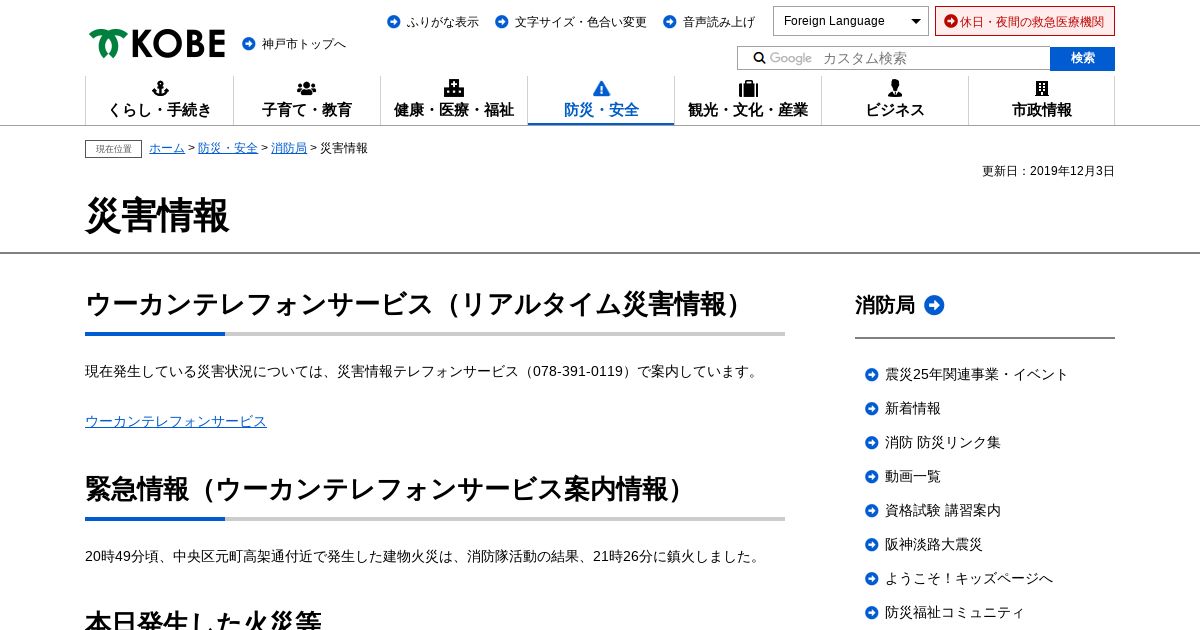Click warning triangle icon above 防災・安全
Screen dimensions: 1200x630
[601, 88]
